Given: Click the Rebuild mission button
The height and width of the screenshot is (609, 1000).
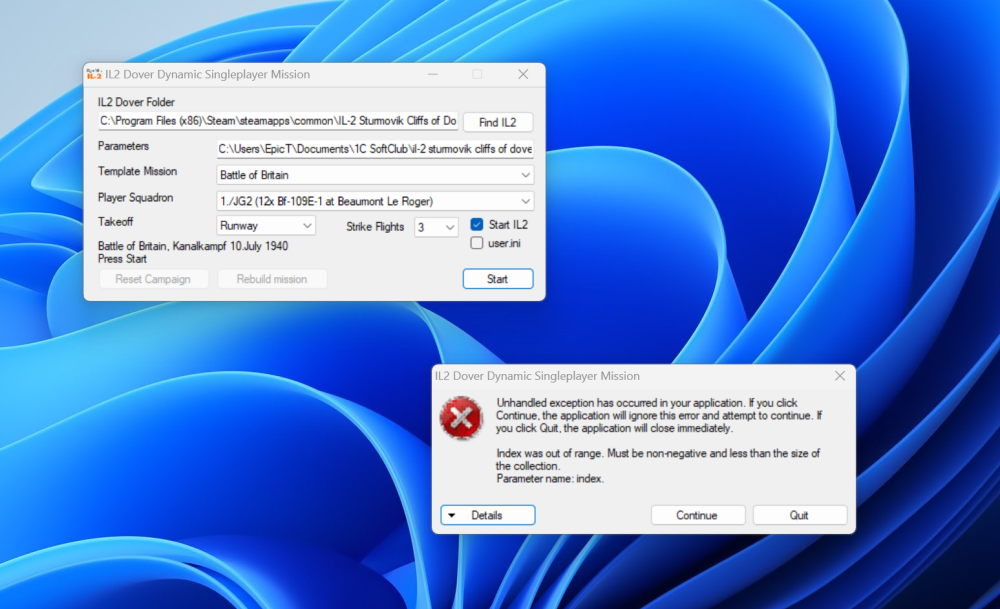Looking at the screenshot, I should [x=272, y=278].
